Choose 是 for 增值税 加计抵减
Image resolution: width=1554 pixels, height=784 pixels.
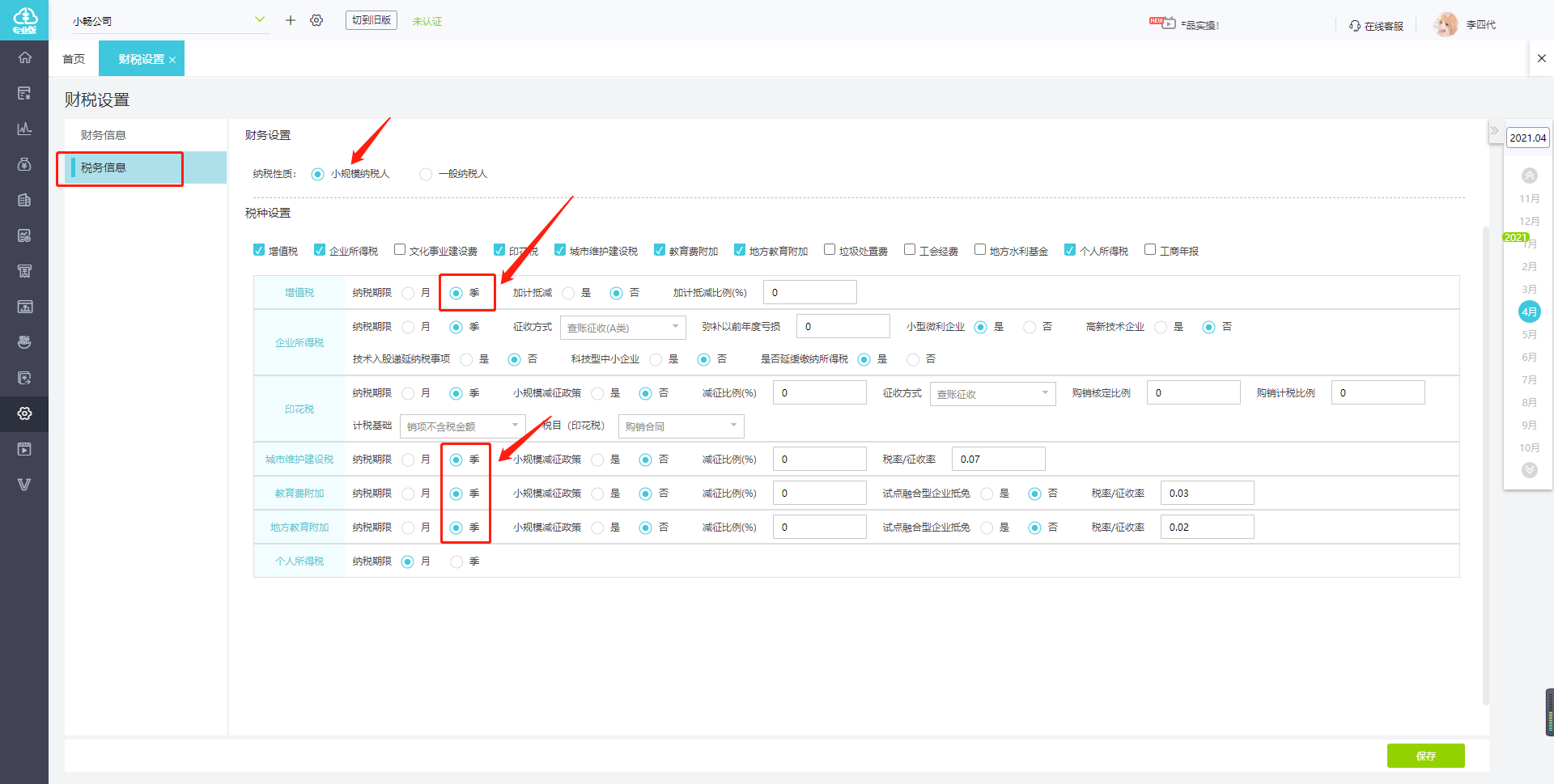tap(568, 293)
